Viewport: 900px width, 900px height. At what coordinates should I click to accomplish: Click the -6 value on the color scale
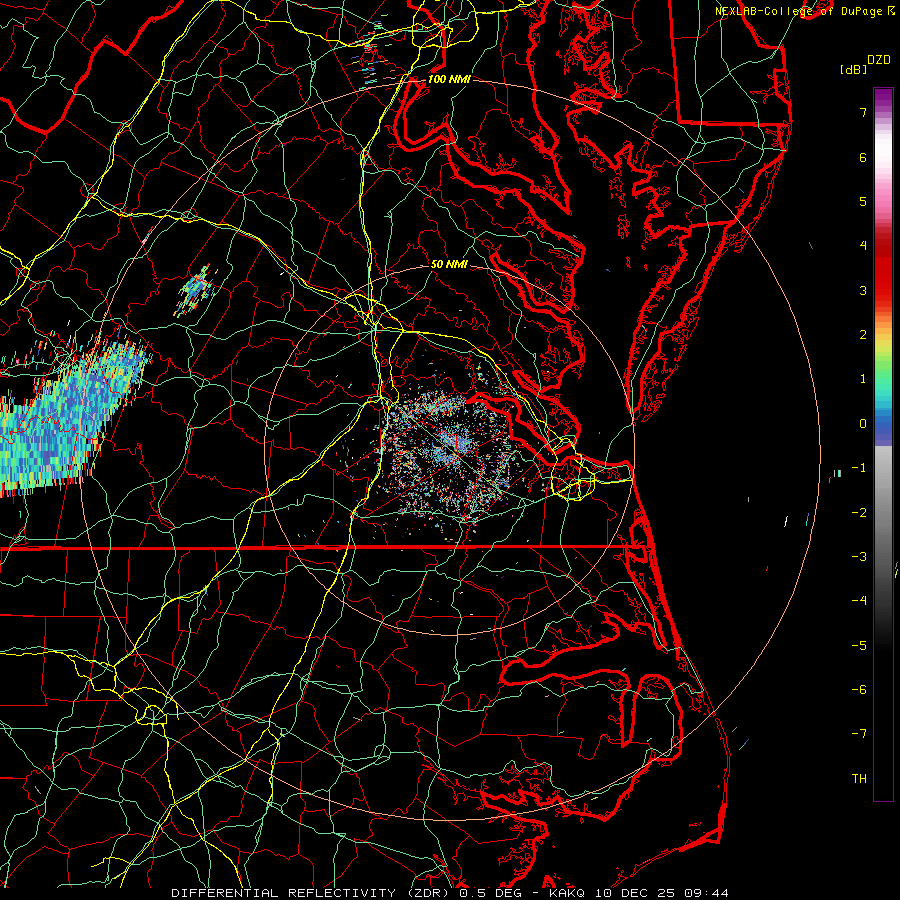coord(859,690)
